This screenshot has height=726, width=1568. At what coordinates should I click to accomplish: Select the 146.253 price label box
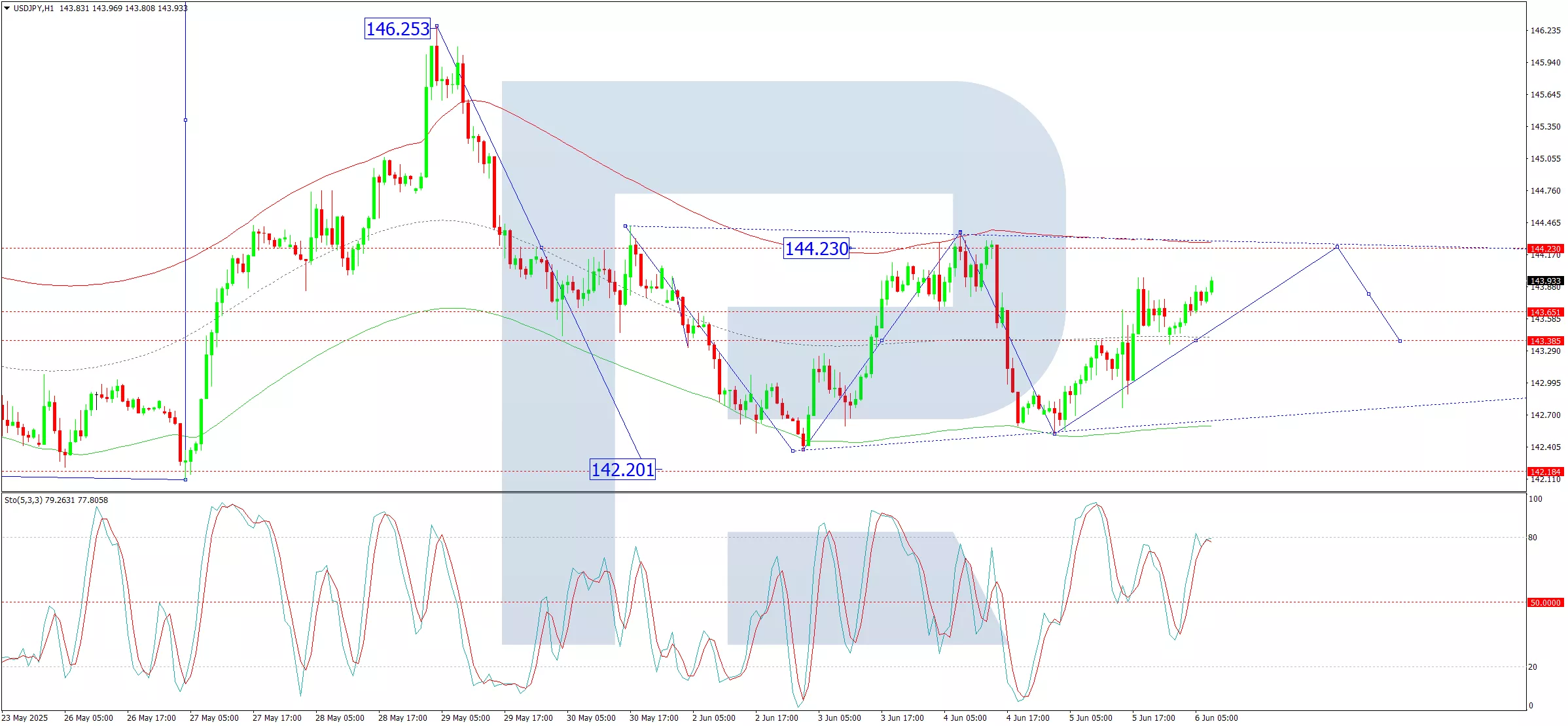(x=397, y=29)
